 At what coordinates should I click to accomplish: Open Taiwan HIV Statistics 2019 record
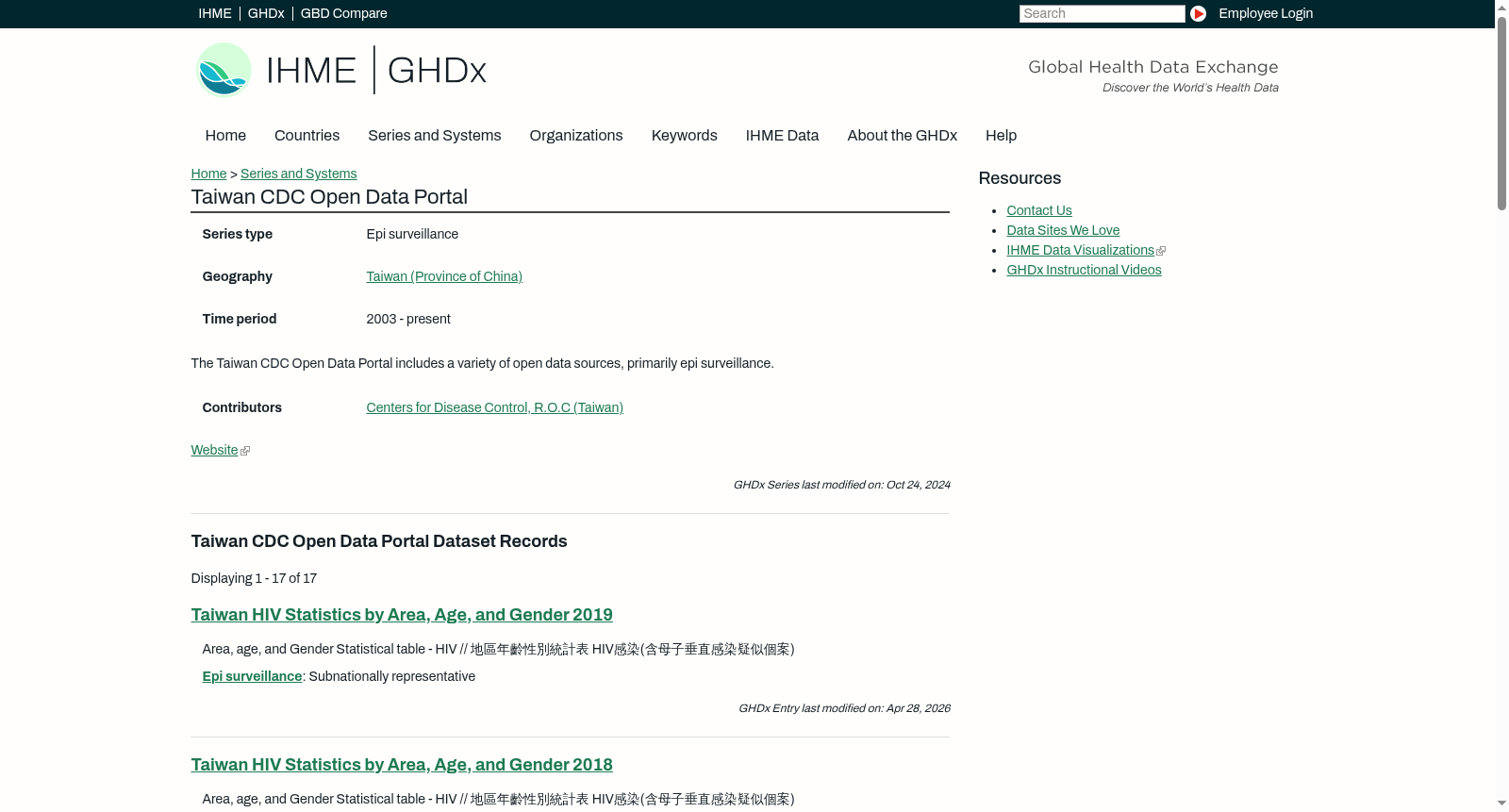pos(402,615)
